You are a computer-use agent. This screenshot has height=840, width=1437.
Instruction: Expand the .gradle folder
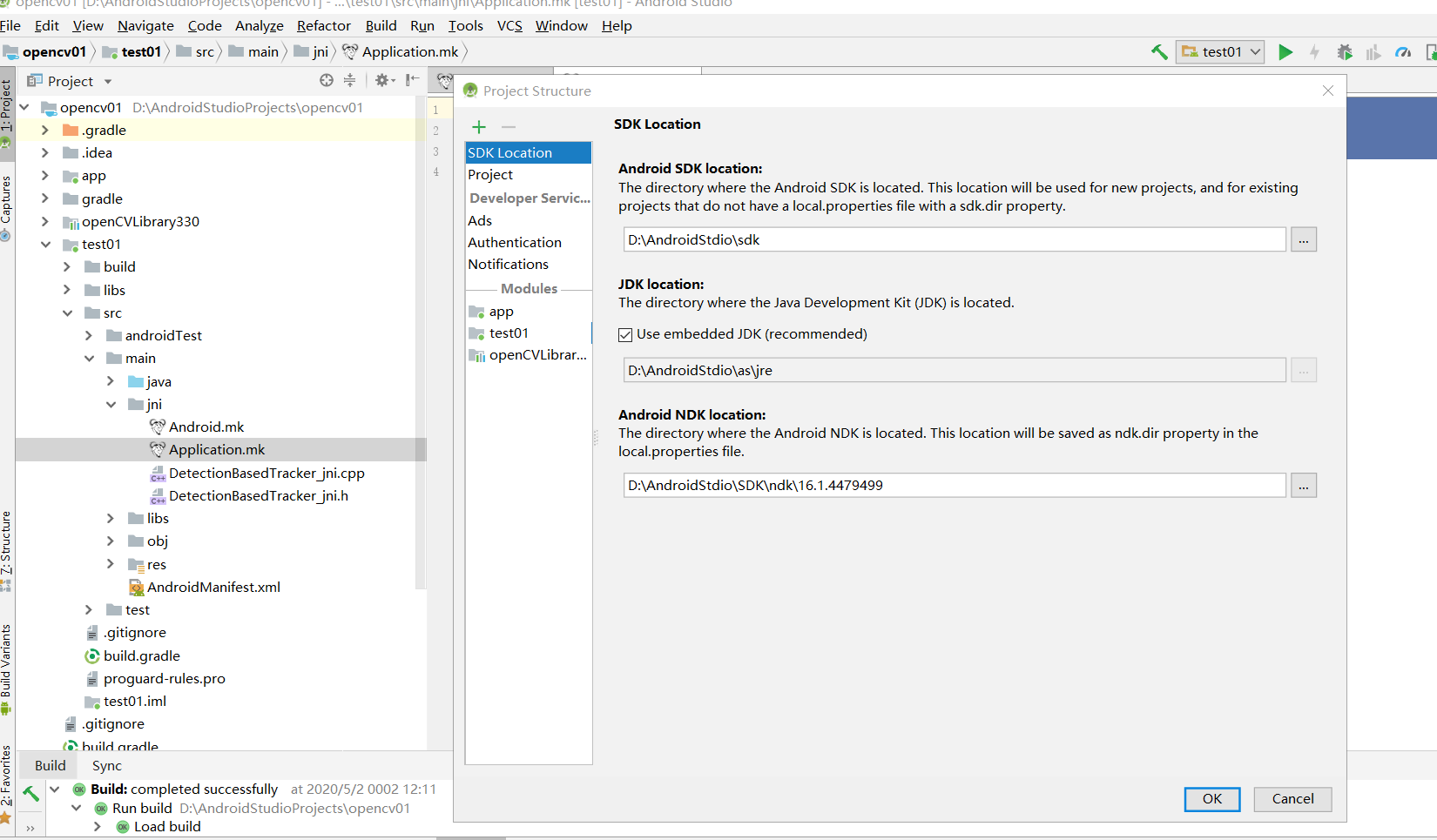coord(45,130)
